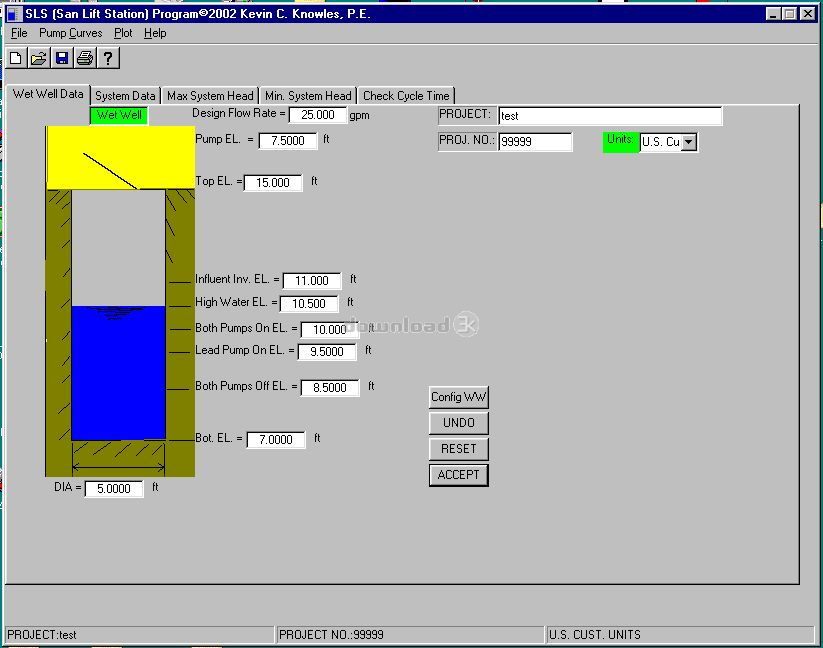Click the gpm unit label
Viewport: 823px width, 648px height.
pos(360,115)
